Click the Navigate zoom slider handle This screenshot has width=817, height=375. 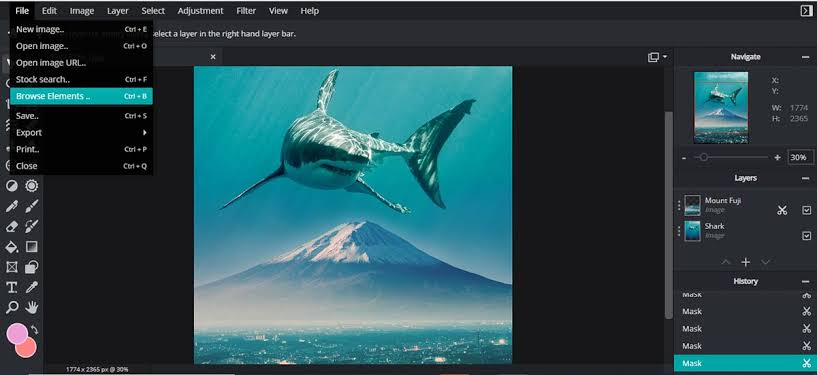[x=703, y=157]
